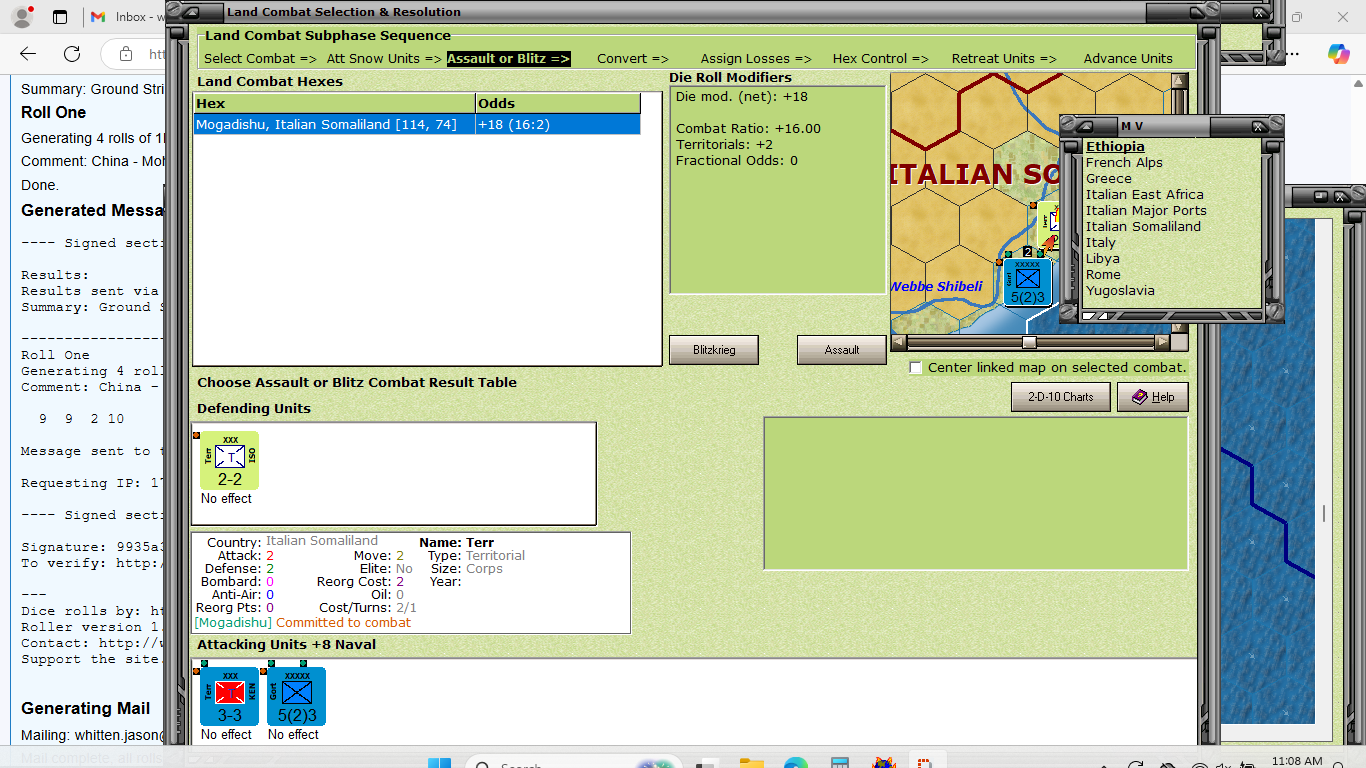The width and height of the screenshot is (1366, 768).
Task: Select Rome in the M V list
Action: 1103,275
